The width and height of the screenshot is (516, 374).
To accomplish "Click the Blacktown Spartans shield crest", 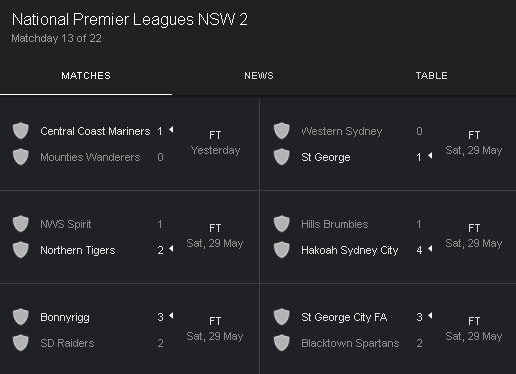I will [282, 343].
